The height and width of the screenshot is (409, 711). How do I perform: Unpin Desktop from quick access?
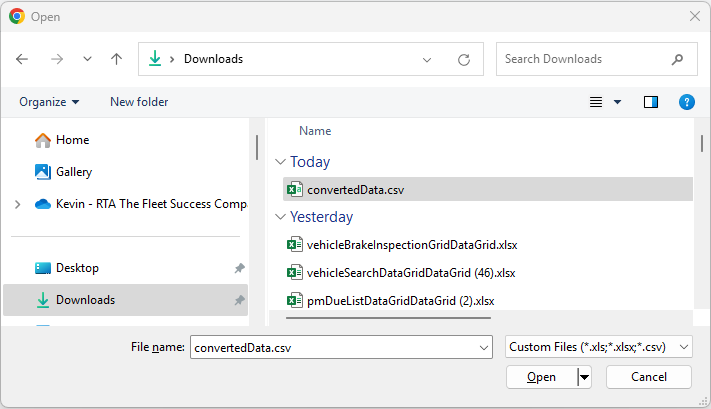pyautogui.click(x=239, y=268)
